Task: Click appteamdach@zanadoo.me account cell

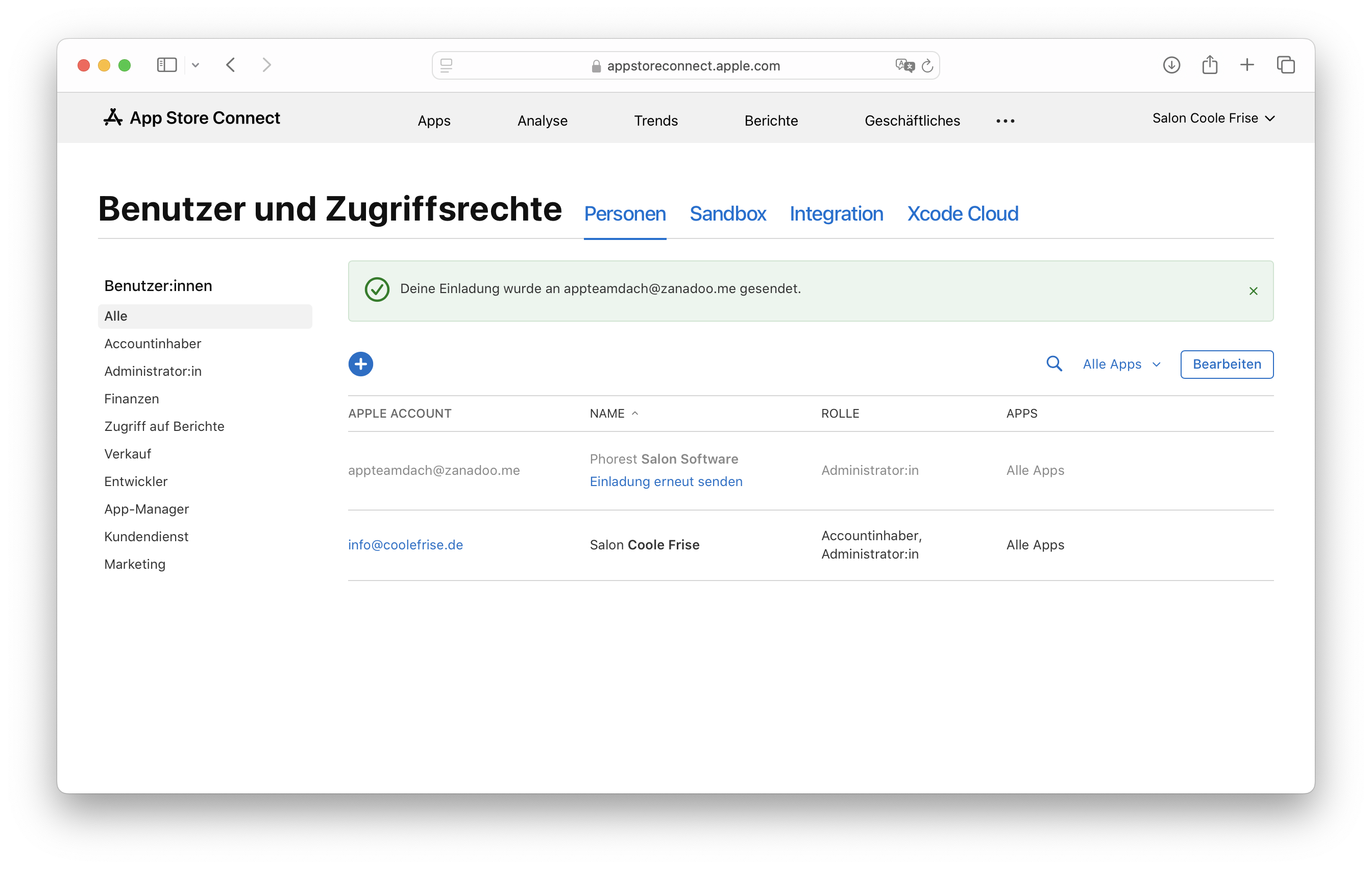Action: click(x=433, y=470)
